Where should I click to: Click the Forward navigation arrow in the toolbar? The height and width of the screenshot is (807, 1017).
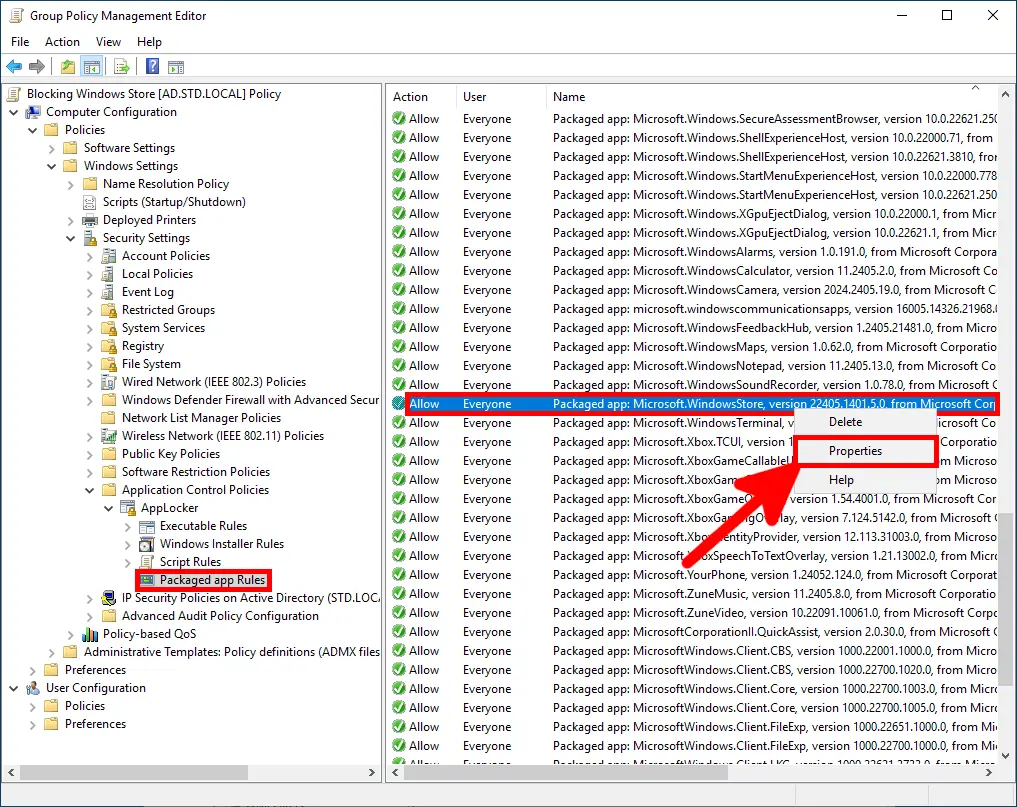38,66
